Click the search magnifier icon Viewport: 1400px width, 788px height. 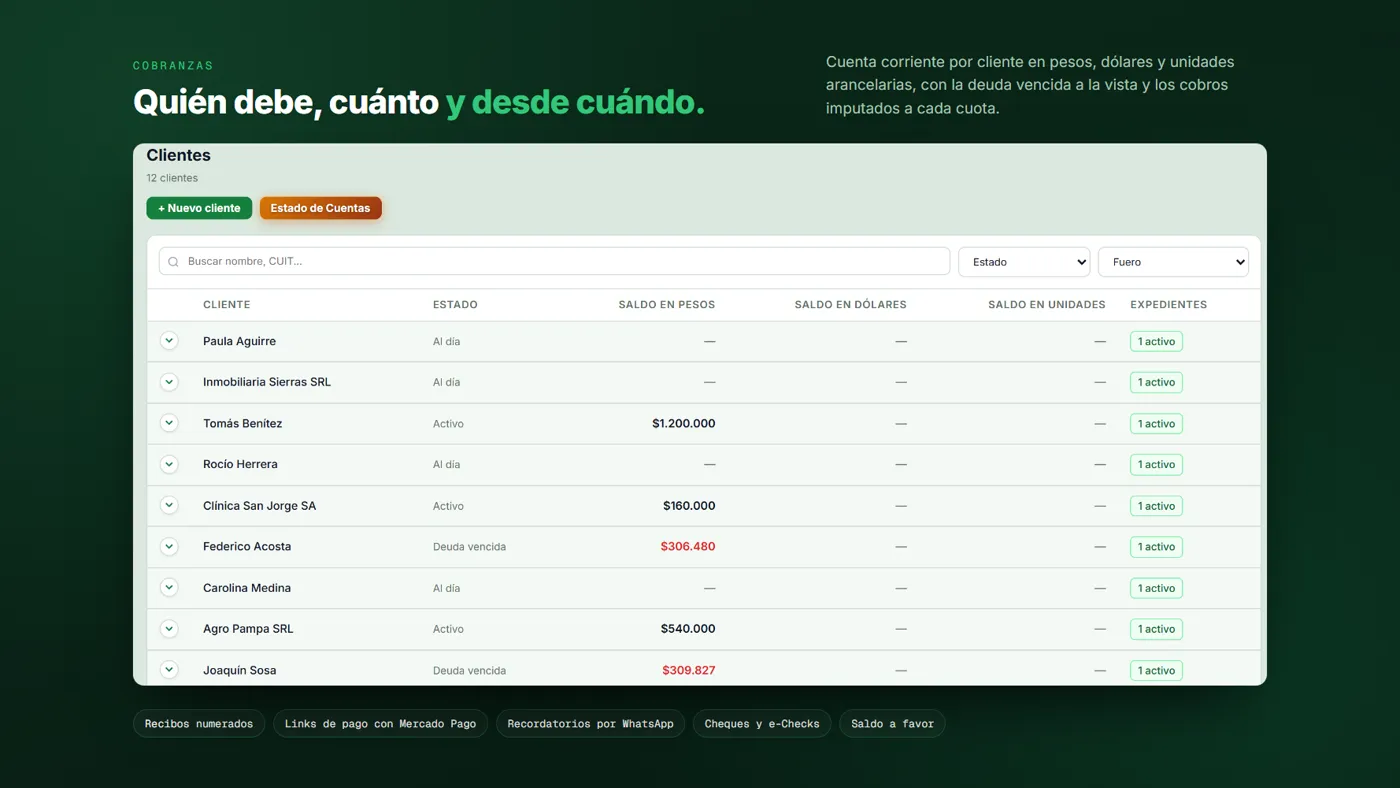(x=174, y=262)
